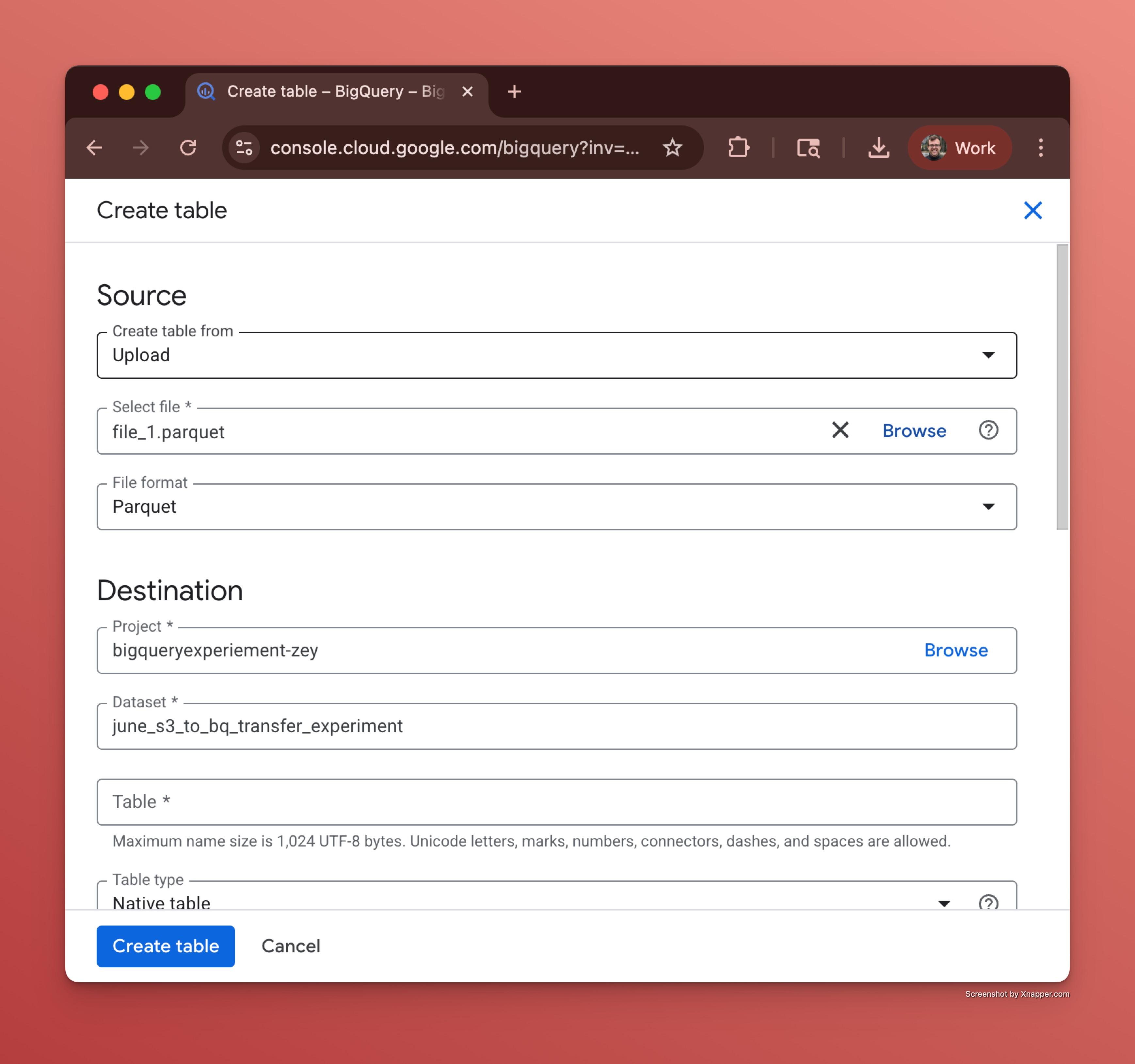Open the Chrome extensions puzzle icon
1135x1064 pixels.
[x=738, y=147]
